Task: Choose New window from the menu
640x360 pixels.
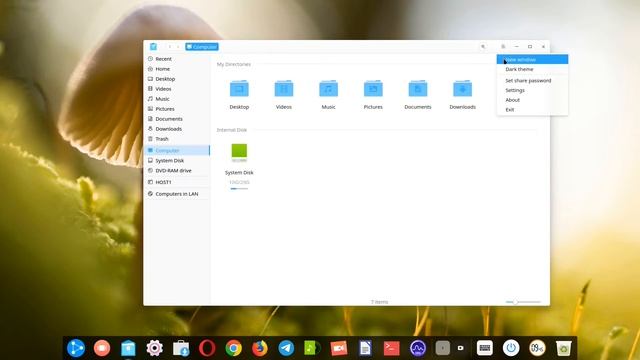Action: (x=532, y=60)
